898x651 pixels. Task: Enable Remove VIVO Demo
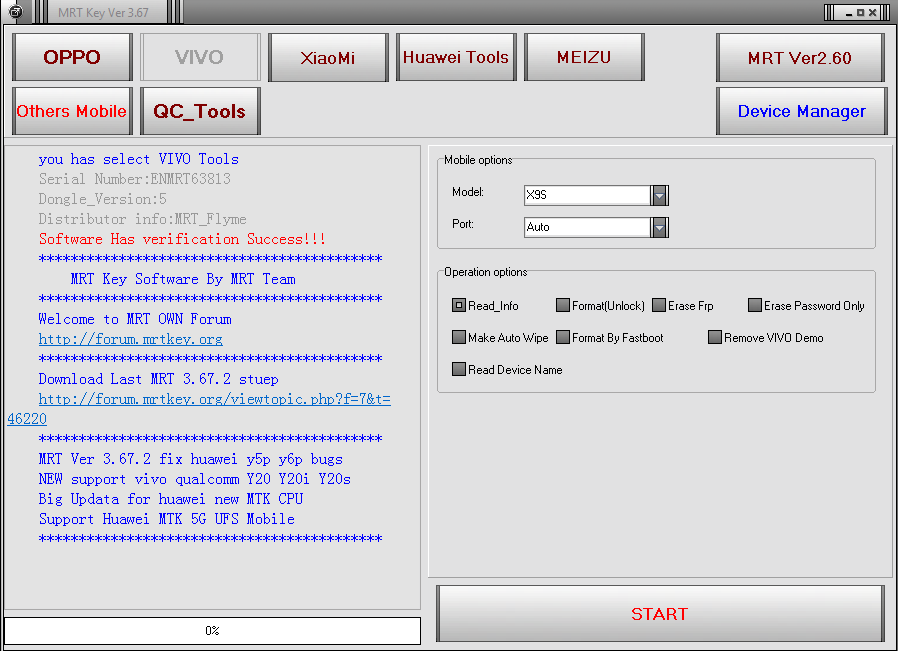(x=715, y=337)
